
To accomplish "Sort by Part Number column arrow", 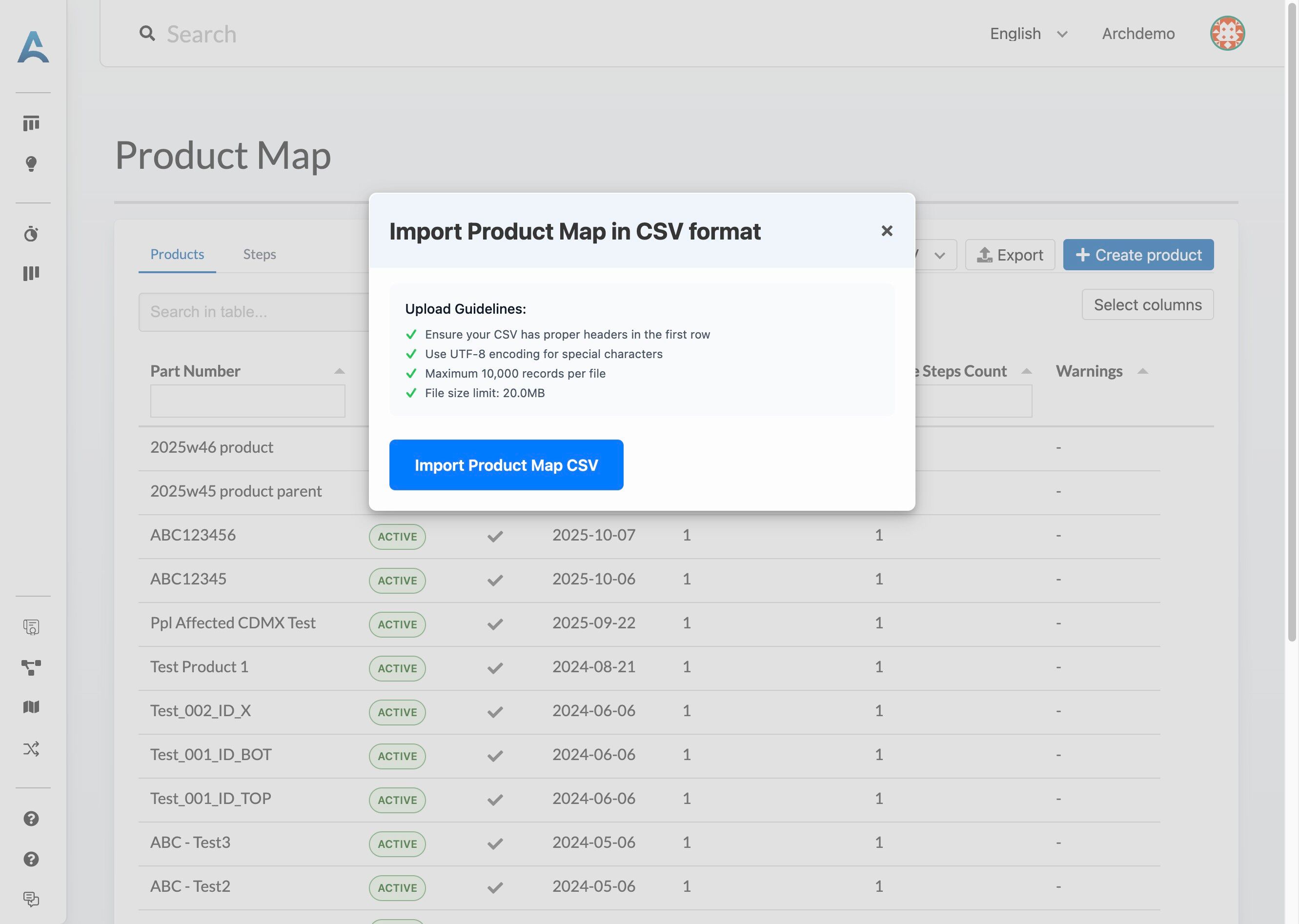I will 340,372.
